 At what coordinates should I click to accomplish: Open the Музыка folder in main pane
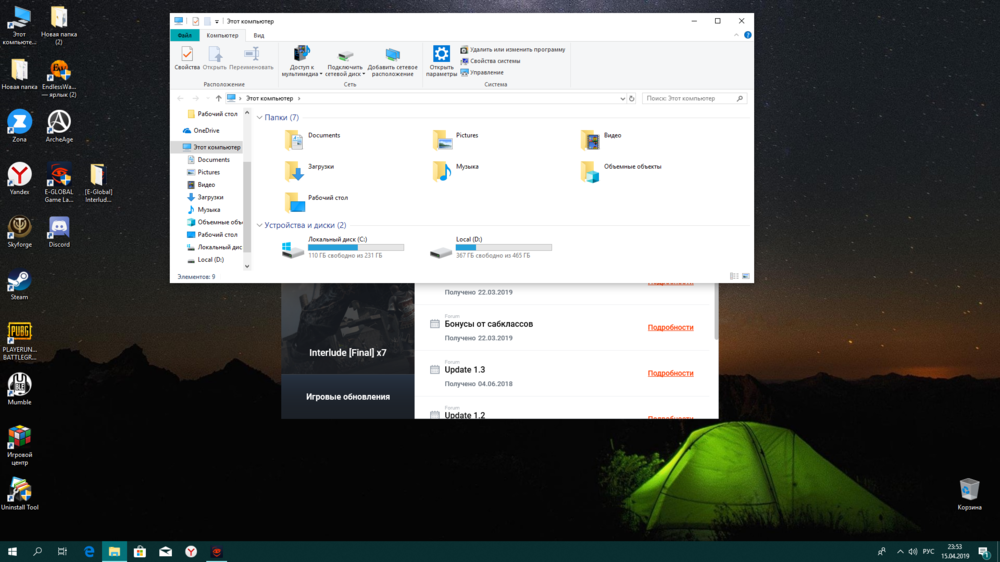coord(443,171)
